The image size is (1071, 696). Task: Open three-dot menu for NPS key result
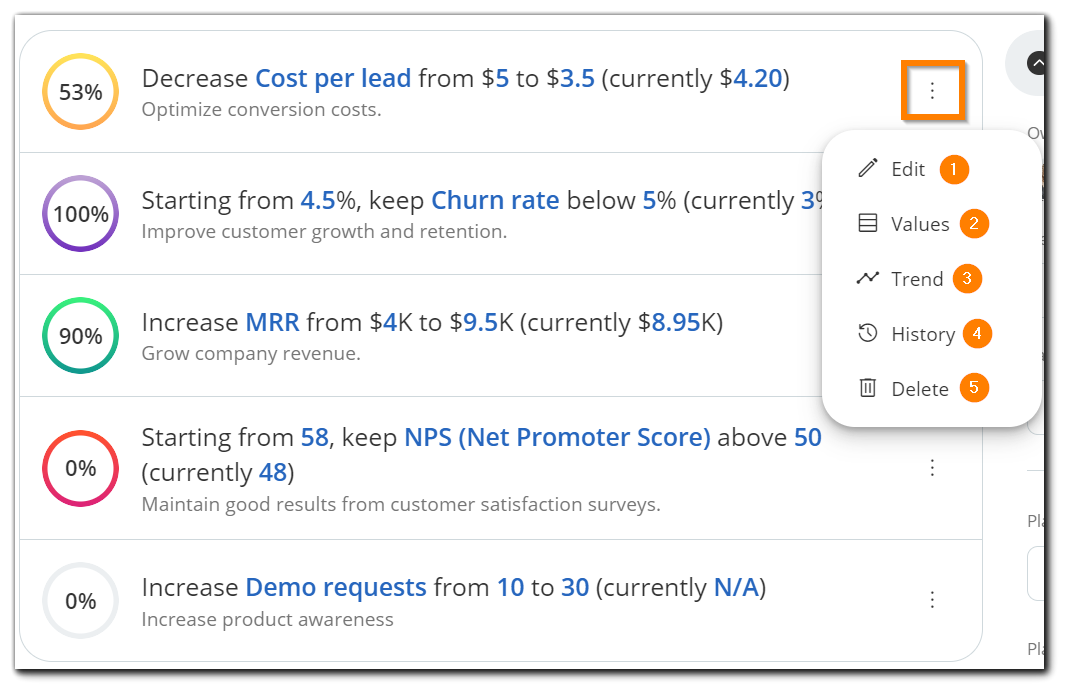[x=932, y=468]
